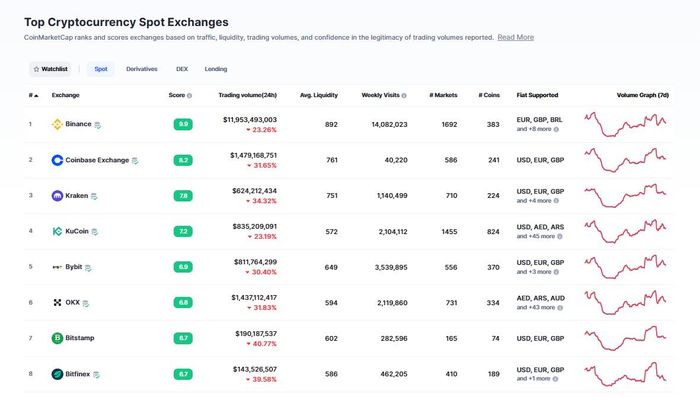Click the Kraken logo icon

coord(57,196)
